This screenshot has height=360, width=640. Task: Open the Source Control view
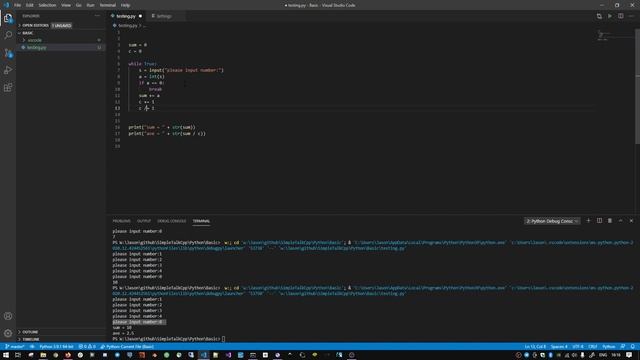click(8, 53)
